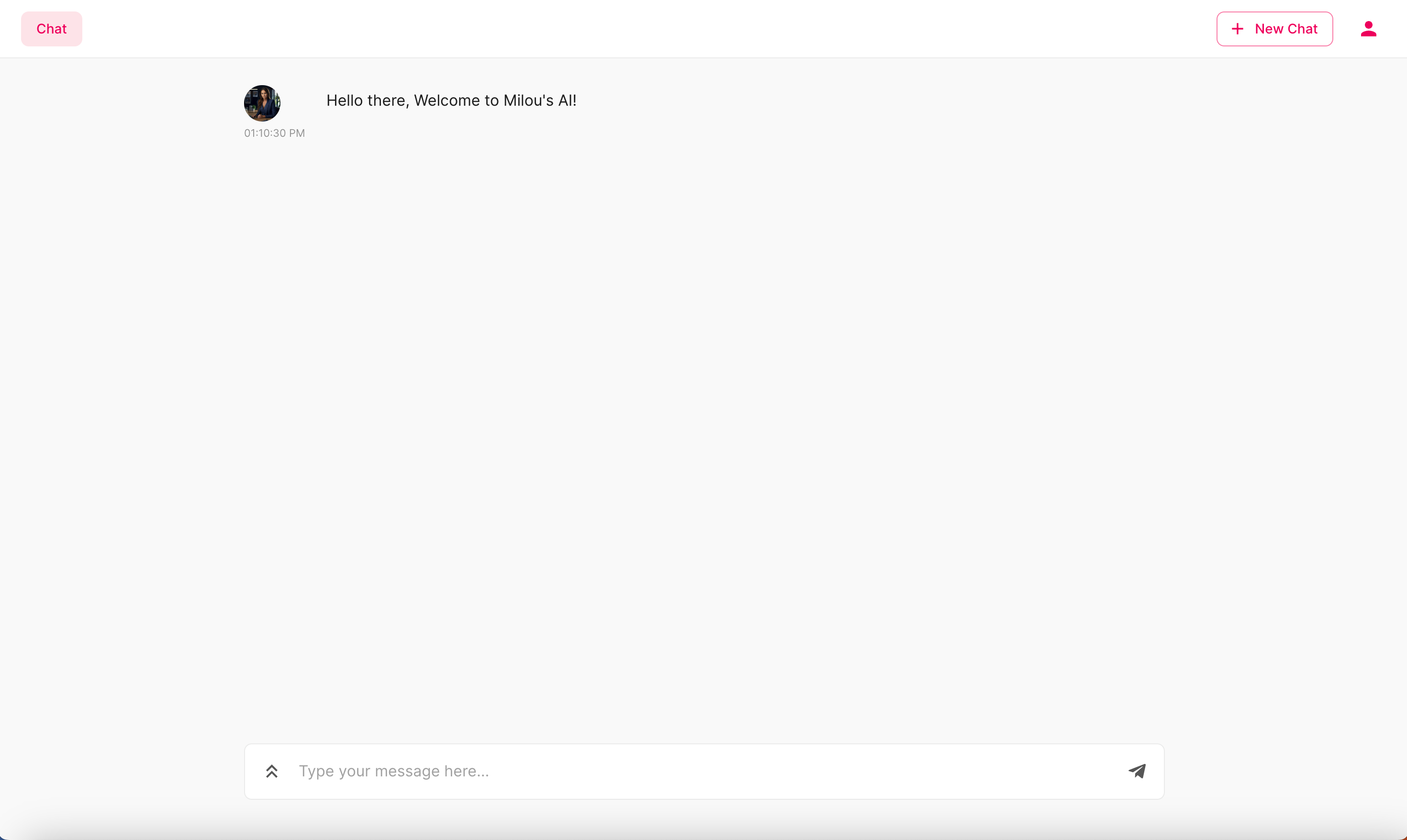Click the Hello there welcome message text

point(451,101)
